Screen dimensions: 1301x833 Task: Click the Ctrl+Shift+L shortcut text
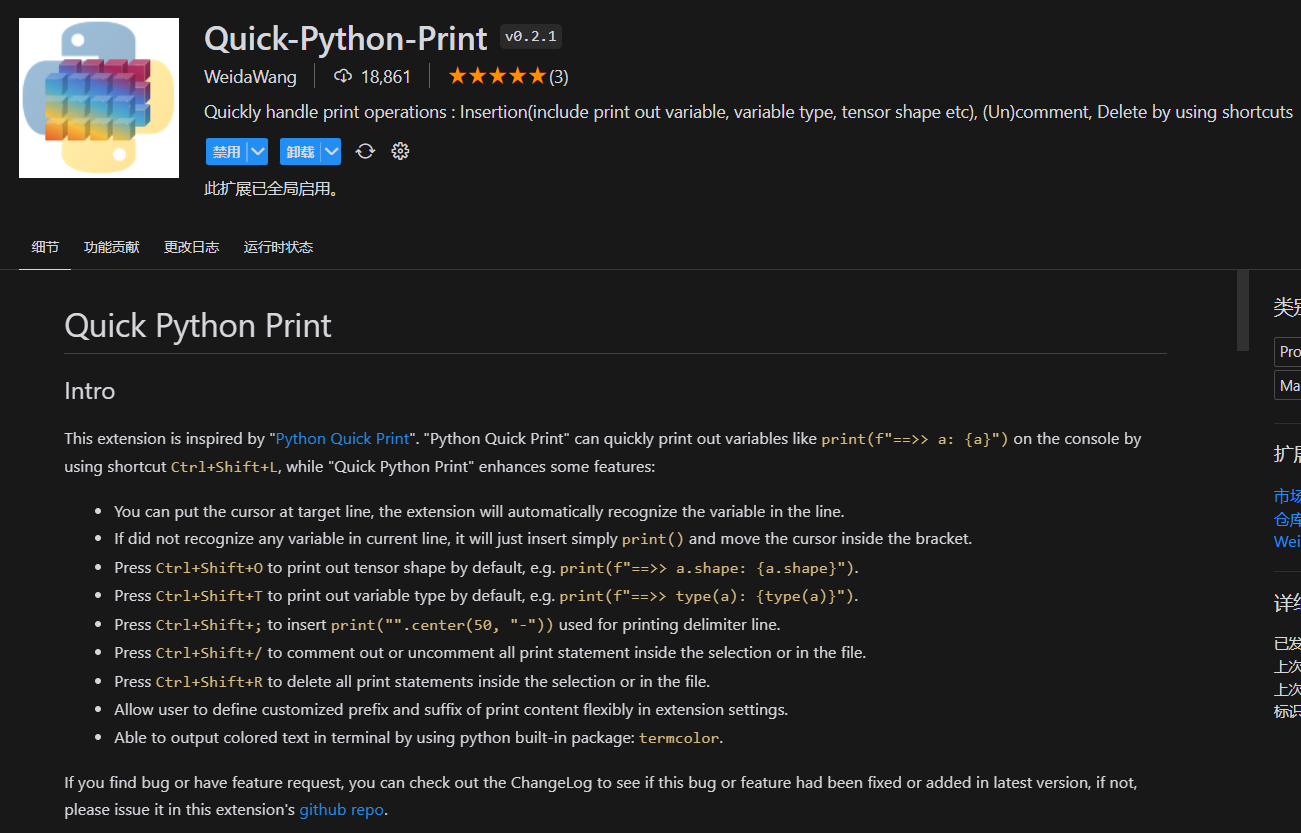[x=225, y=467]
